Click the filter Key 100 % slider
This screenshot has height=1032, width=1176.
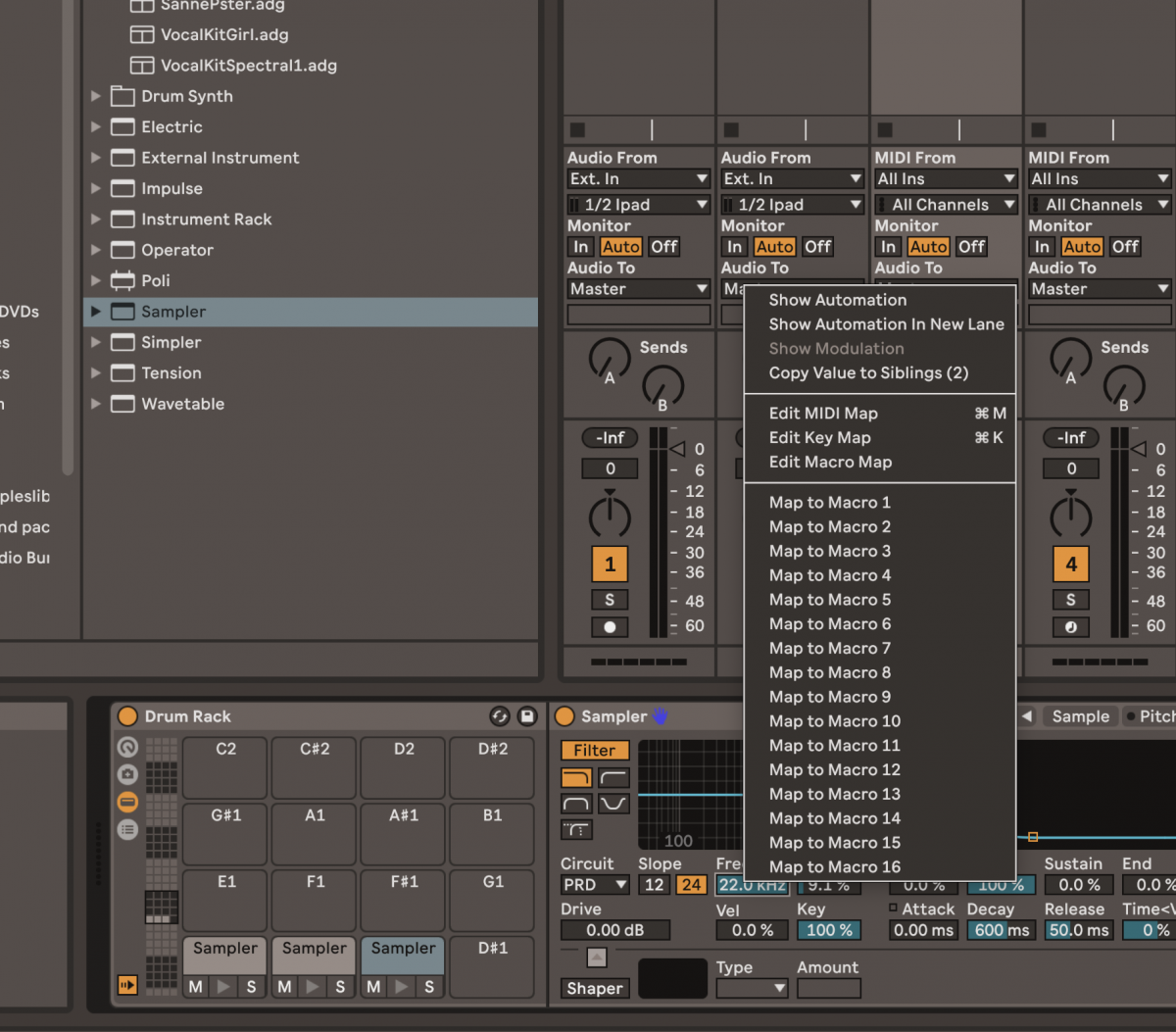pos(829,930)
